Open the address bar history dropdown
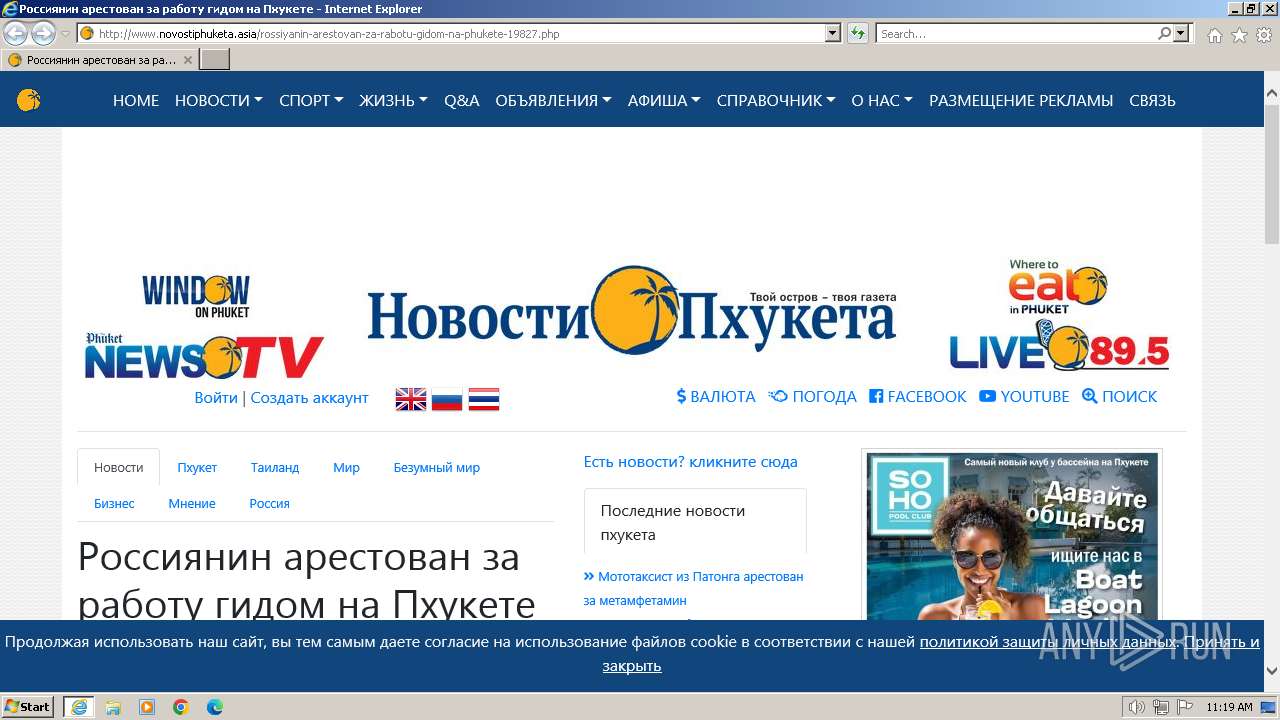1280x720 pixels. (833, 33)
